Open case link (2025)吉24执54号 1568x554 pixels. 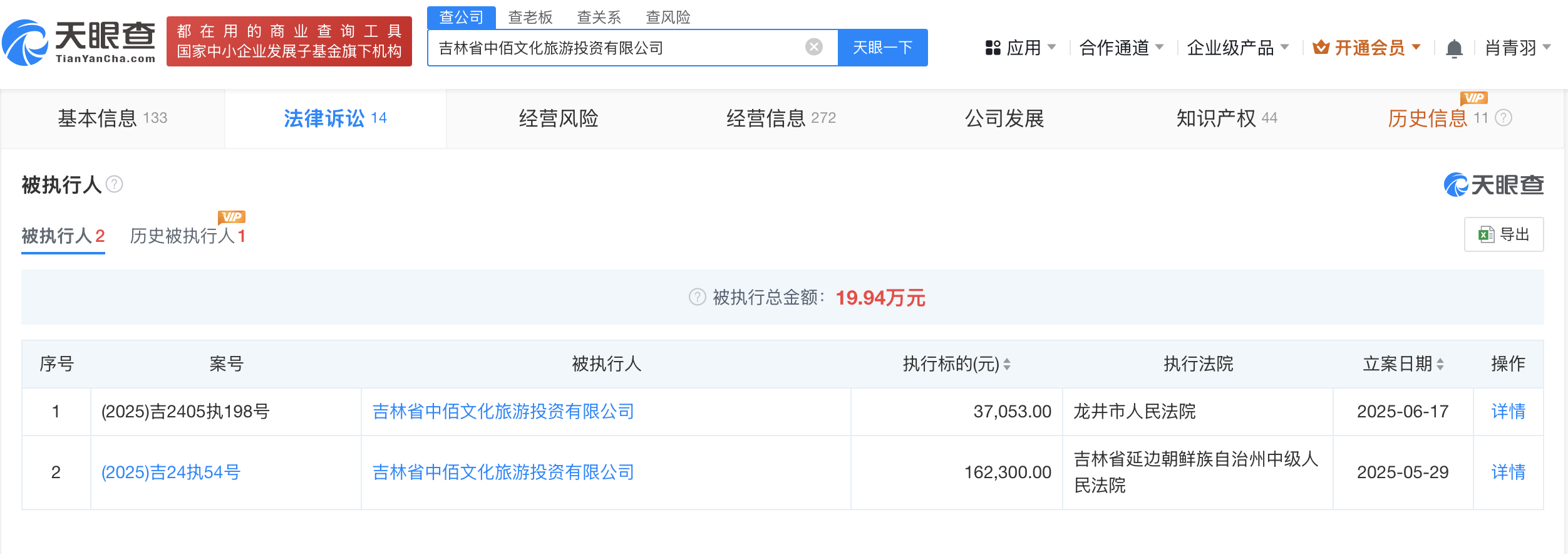pos(171,472)
